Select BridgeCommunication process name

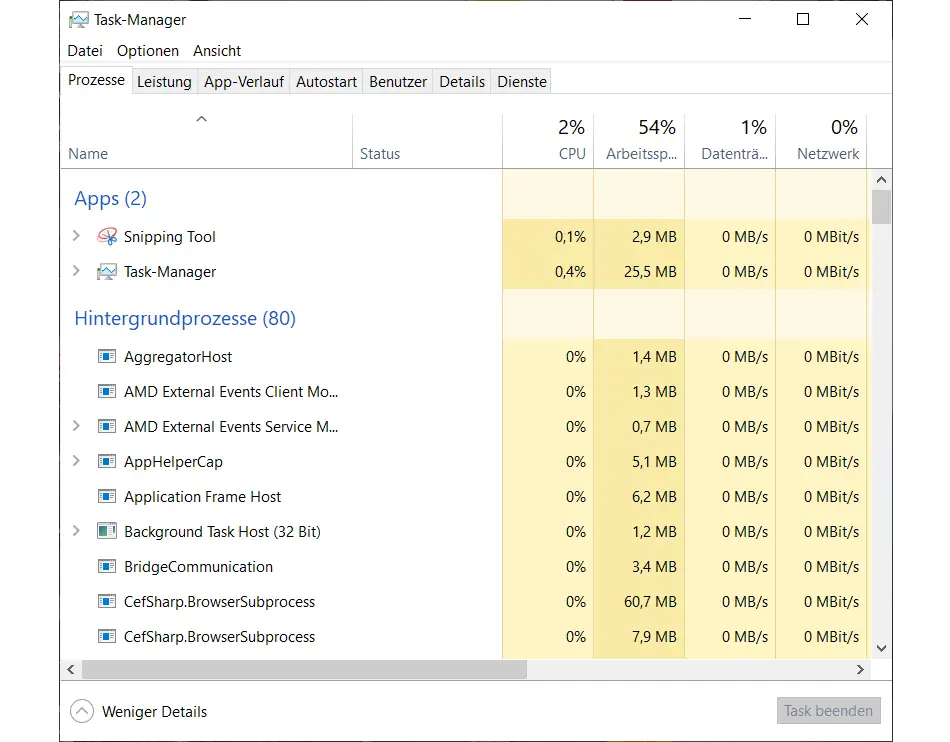click(198, 567)
